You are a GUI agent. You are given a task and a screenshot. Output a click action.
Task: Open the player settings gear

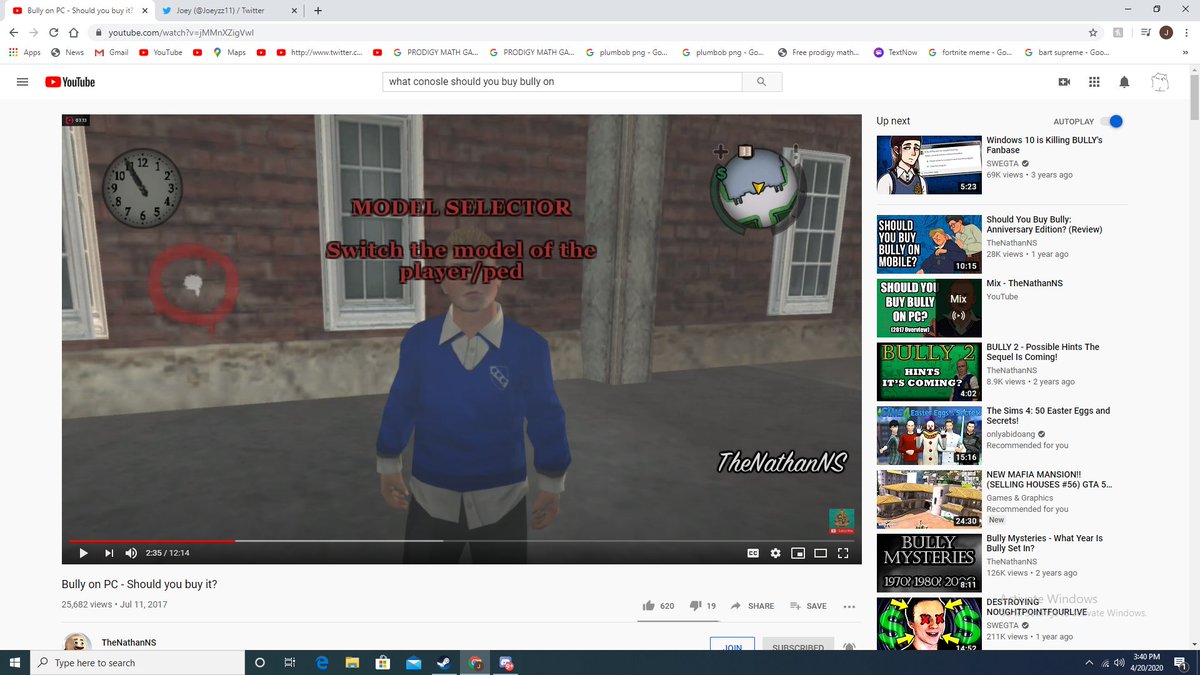coord(775,553)
